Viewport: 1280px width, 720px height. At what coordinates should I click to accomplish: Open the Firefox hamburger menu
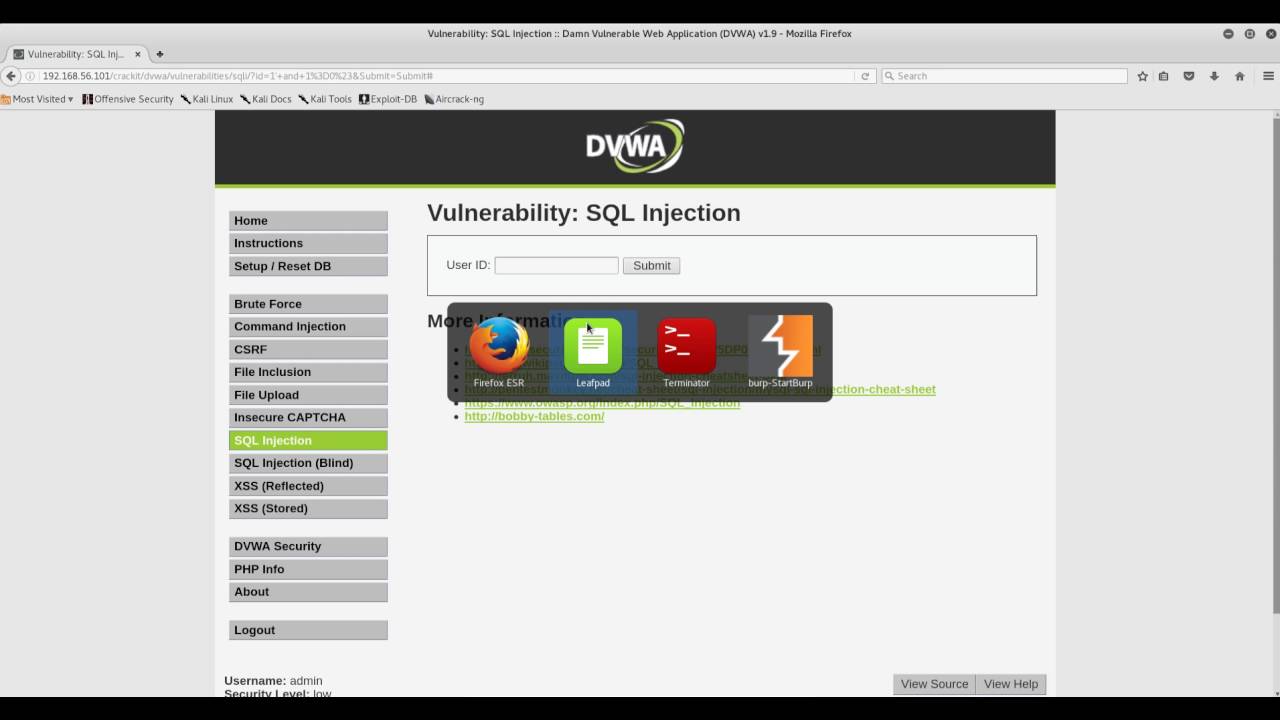[1268, 76]
